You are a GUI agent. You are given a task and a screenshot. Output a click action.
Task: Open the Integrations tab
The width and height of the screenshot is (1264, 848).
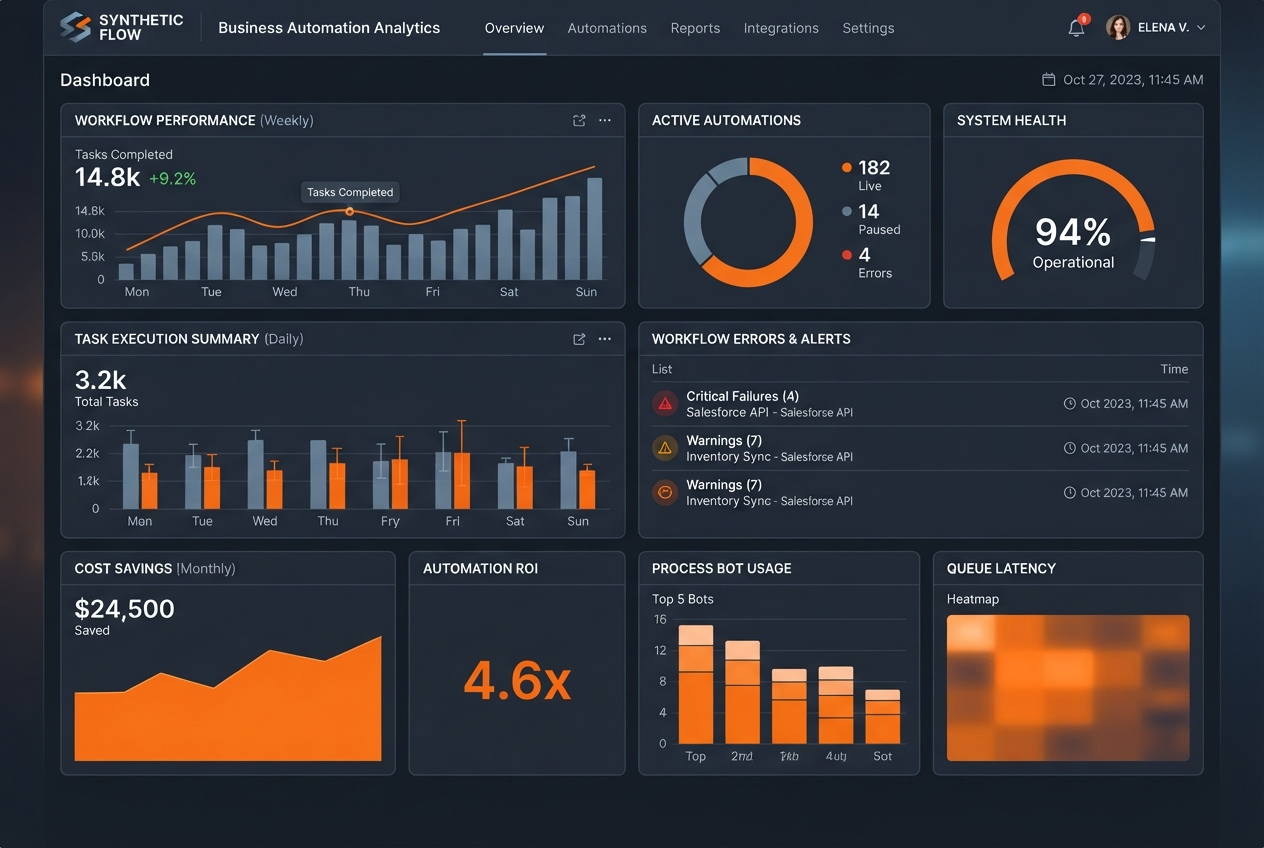(x=781, y=28)
